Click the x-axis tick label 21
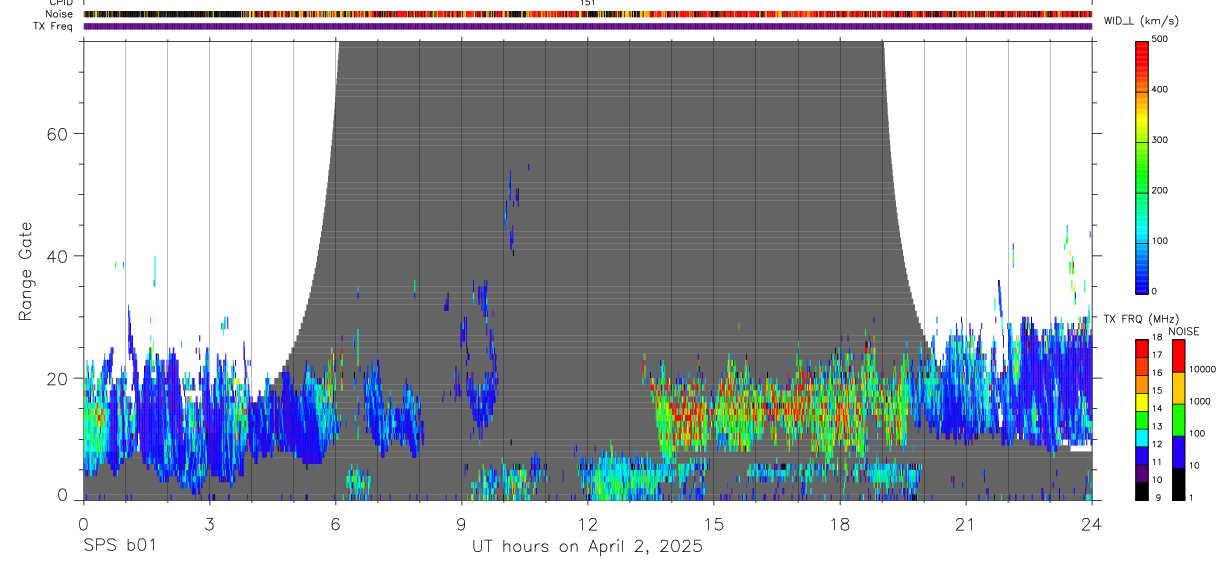The width and height of the screenshot is (1228, 567). point(966,524)
